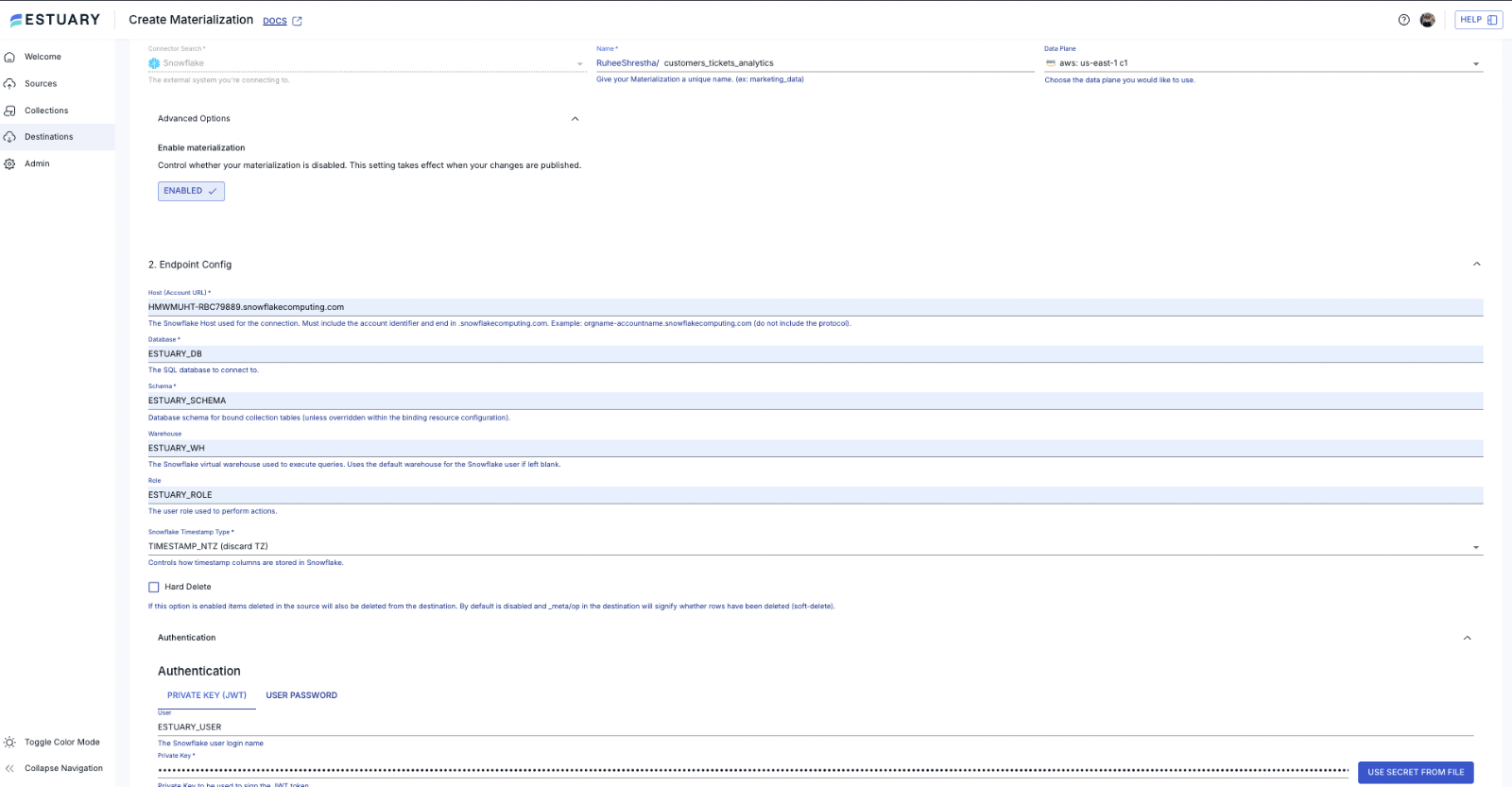Open the Destinations cloud download icon

(x=9, y=137)
